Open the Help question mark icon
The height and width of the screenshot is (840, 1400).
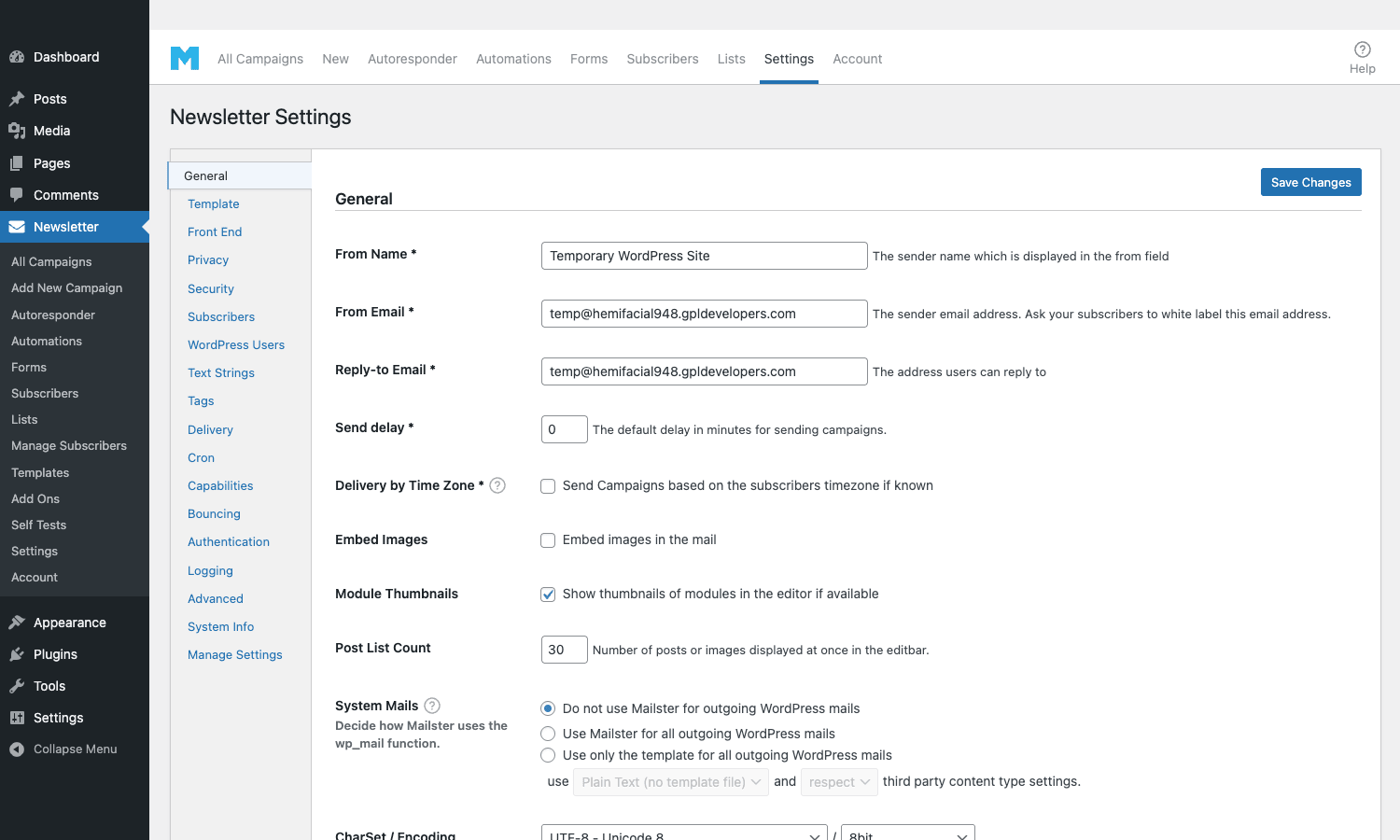click(x=1363, y=49)
